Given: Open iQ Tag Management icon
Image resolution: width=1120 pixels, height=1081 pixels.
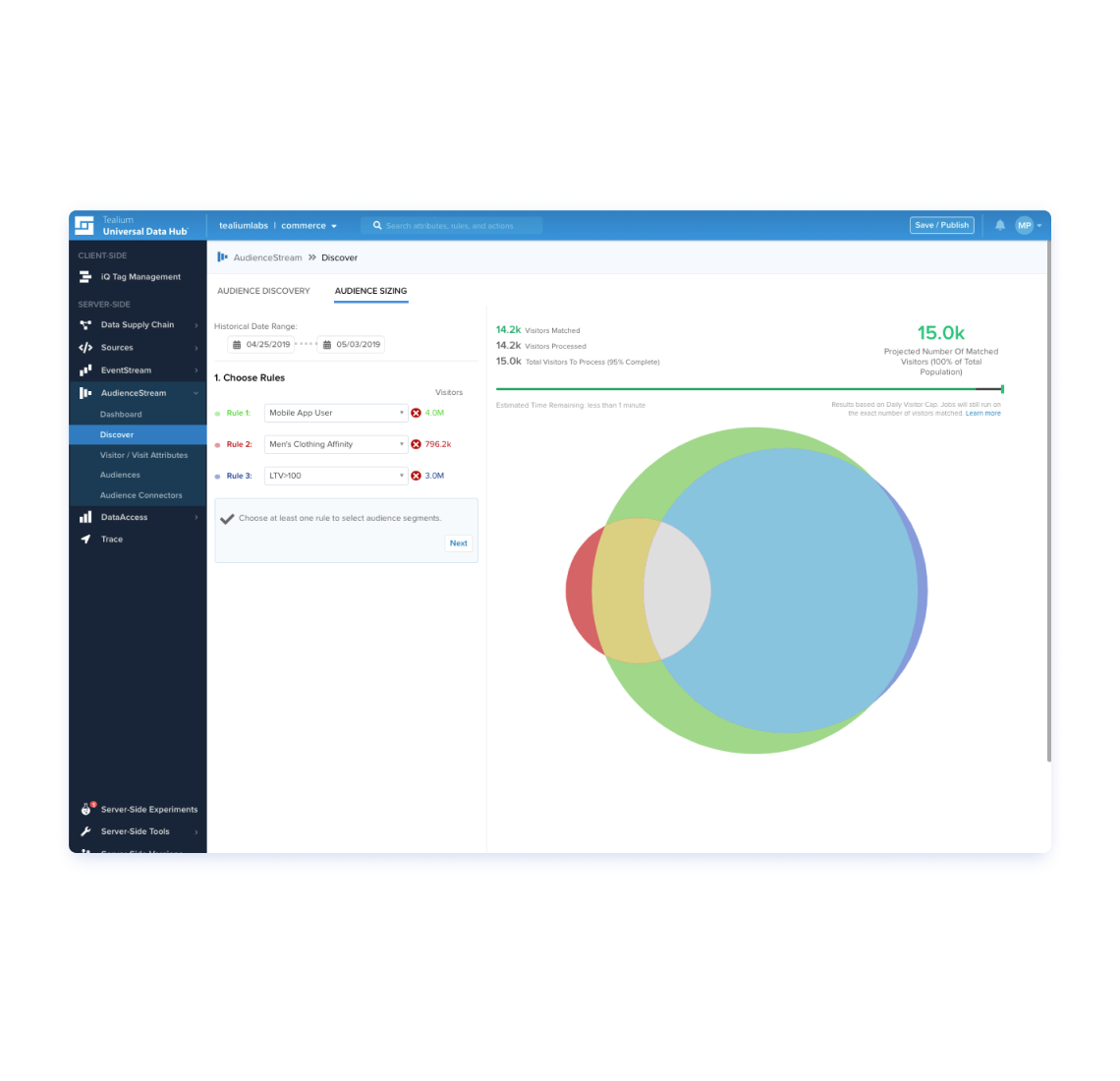Looking at the screenshot, I should [x=85, y=276].
